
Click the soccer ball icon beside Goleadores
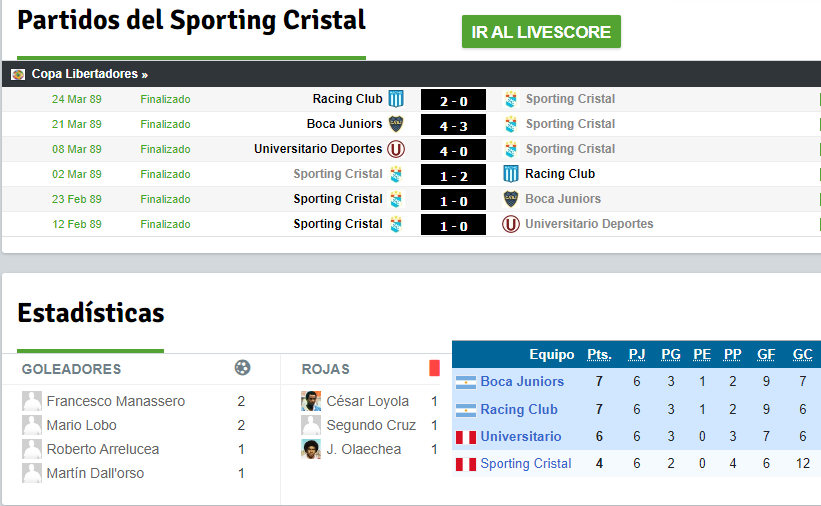pyautogui.click(x=242, y=368)
